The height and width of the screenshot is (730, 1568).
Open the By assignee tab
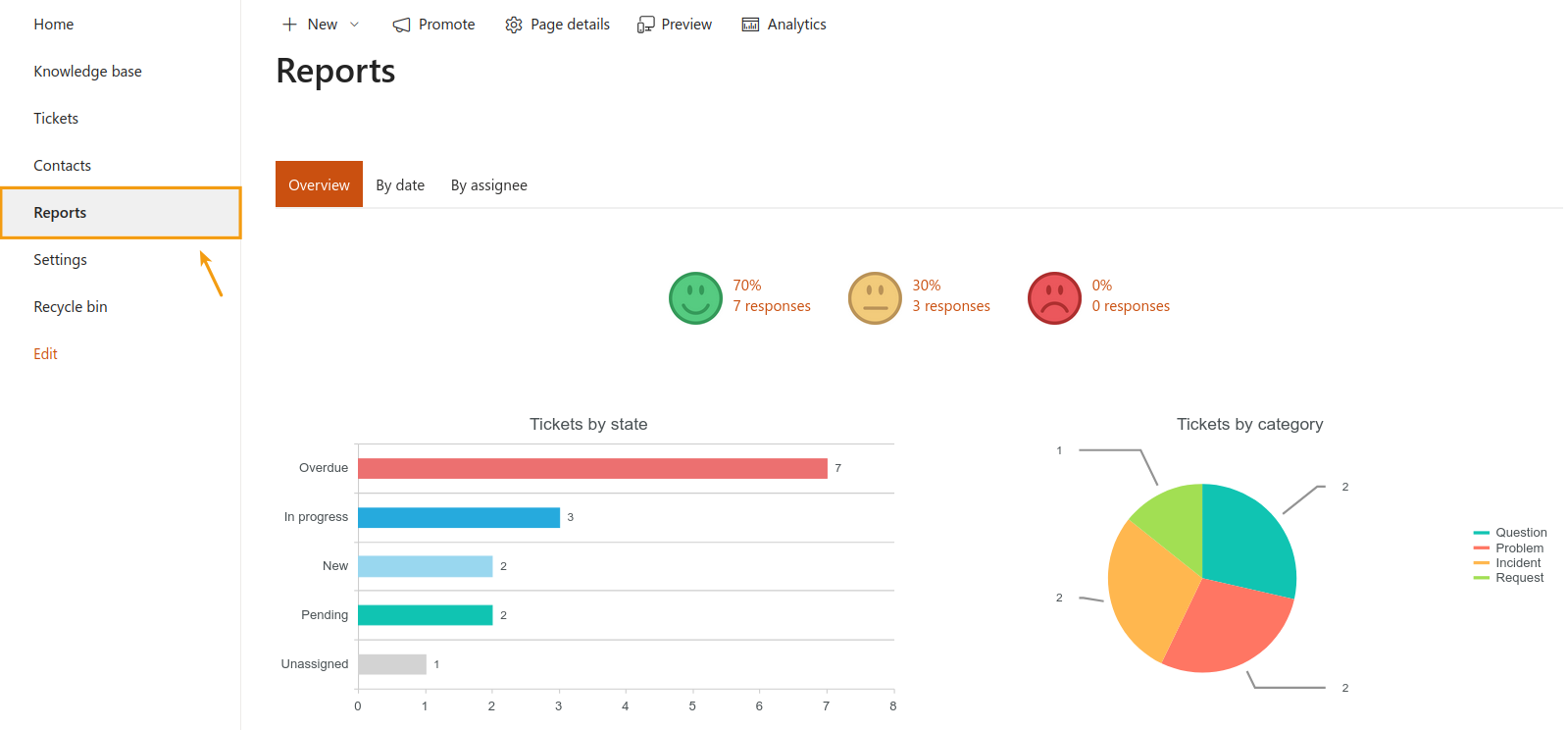pos(488,185)
